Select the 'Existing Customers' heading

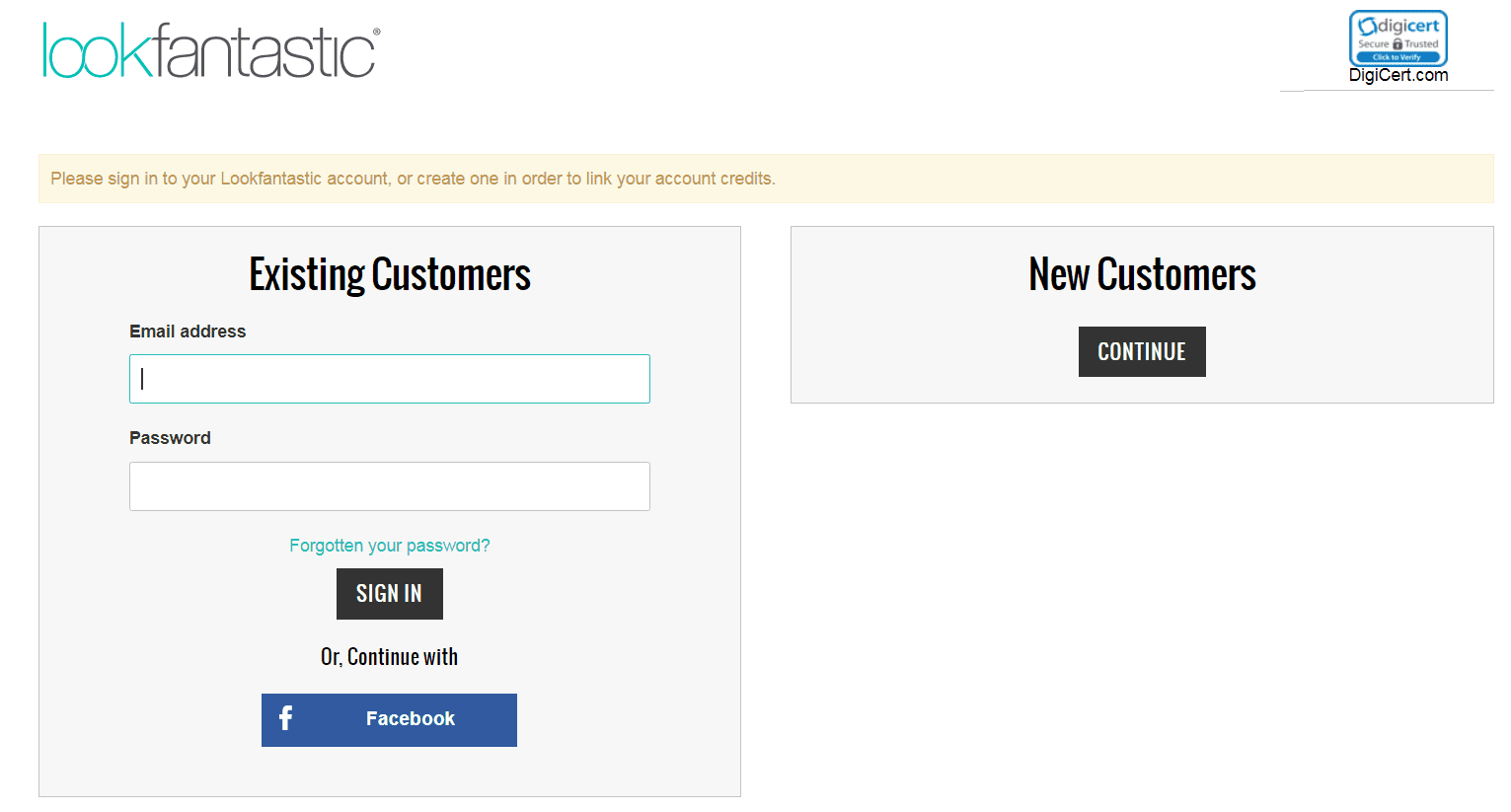[x=390, y=274]
